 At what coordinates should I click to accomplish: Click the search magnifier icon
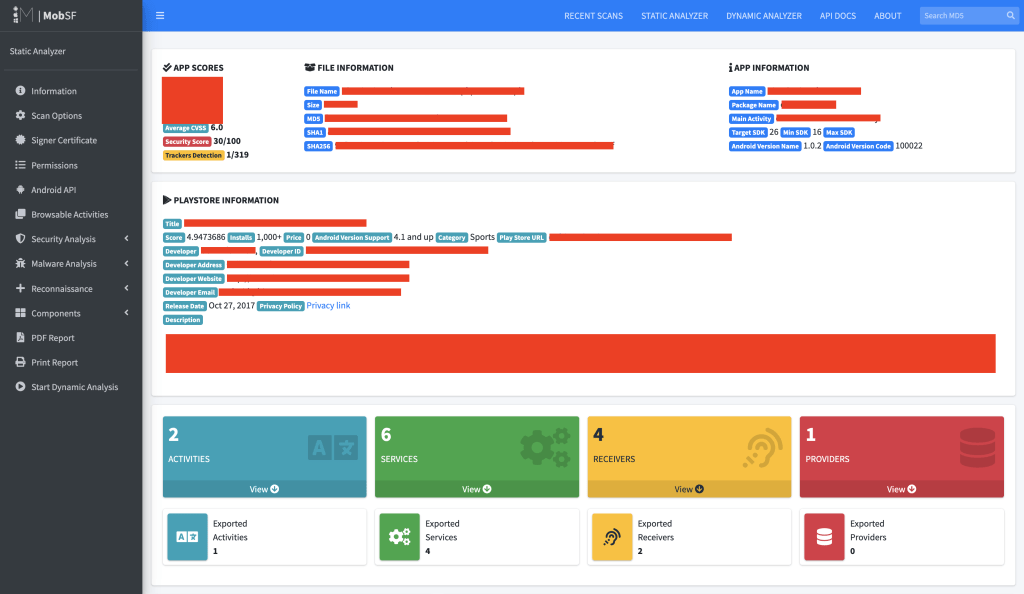[x=1010, y=16]
